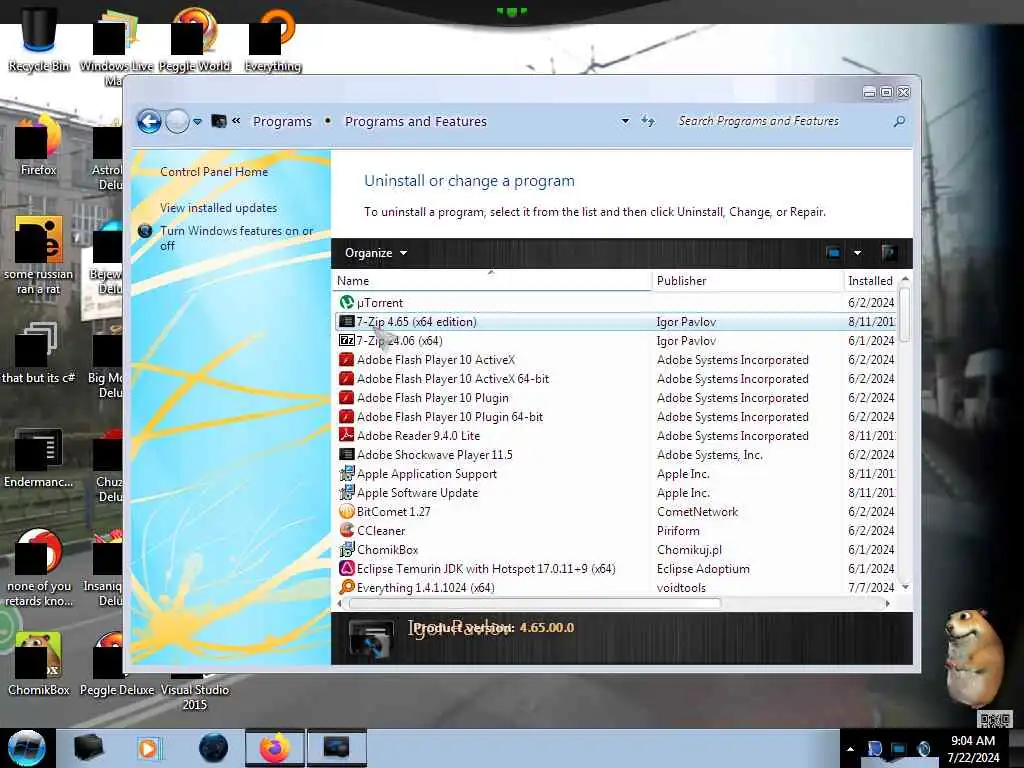Click the horizontal scrollbar of program list
Viewport: 1024px width, 768px height.
[x=535, y=603]
